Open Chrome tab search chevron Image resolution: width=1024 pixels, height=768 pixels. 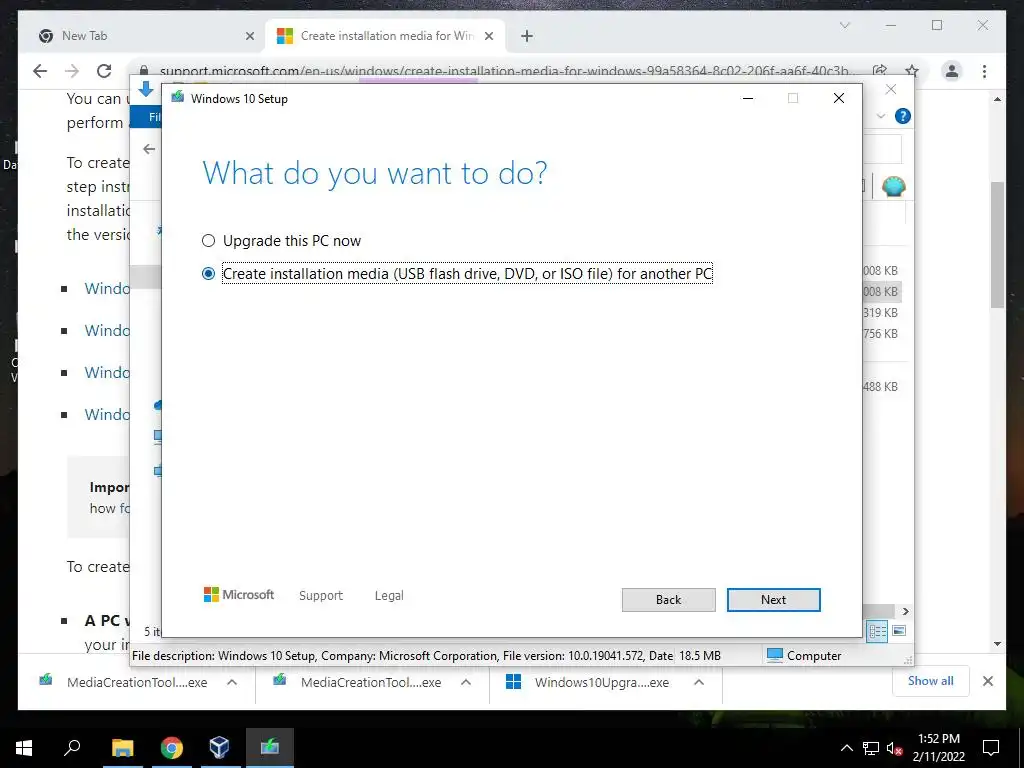844,25
